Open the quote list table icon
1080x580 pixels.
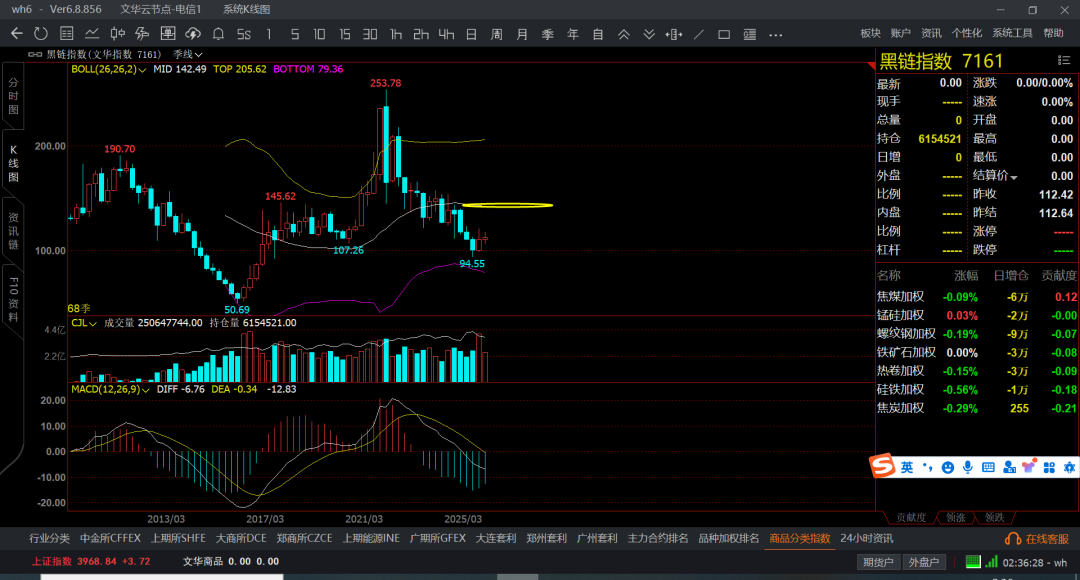67,33
